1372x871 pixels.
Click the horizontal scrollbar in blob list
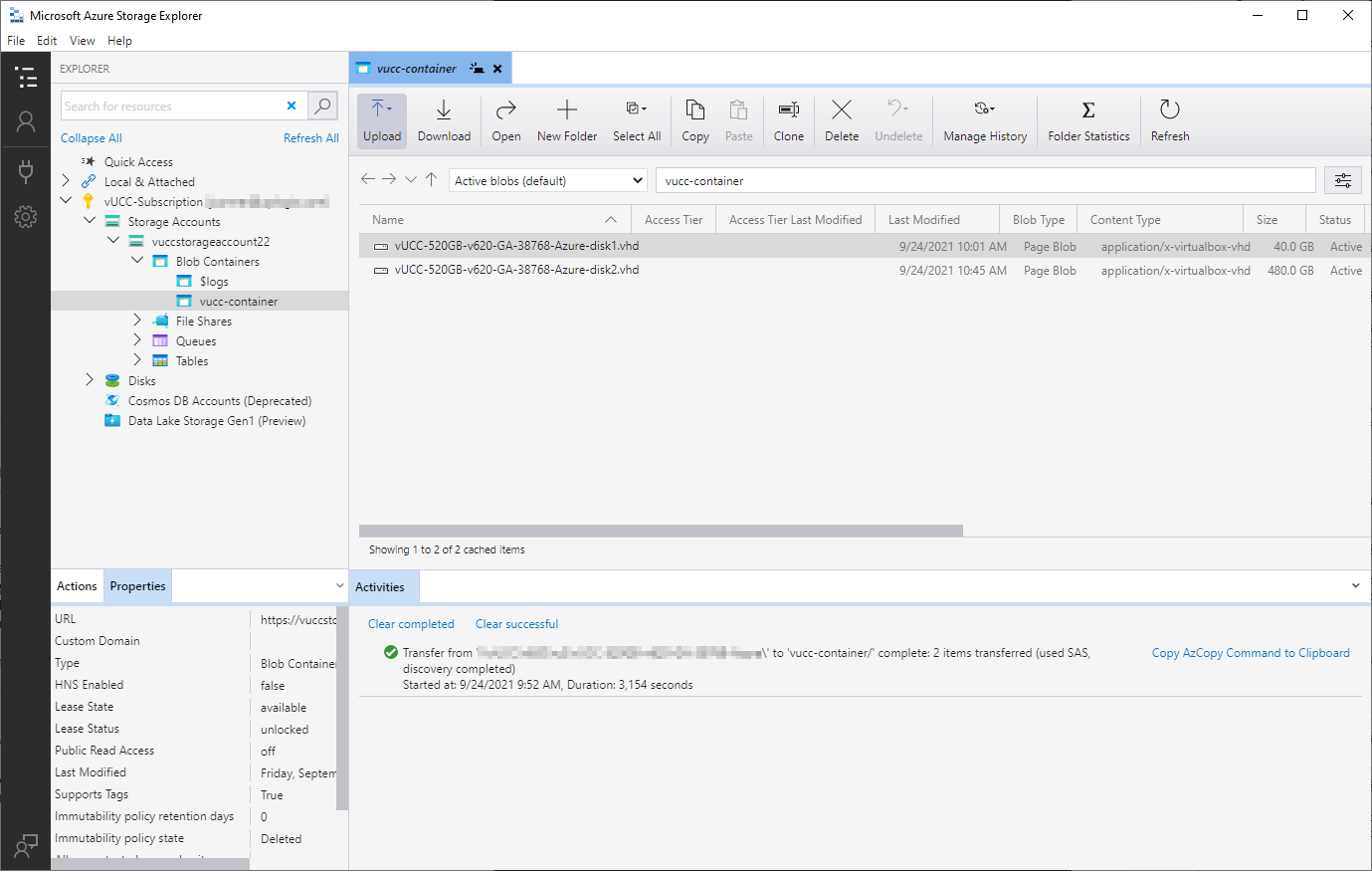tap(661, 531)
